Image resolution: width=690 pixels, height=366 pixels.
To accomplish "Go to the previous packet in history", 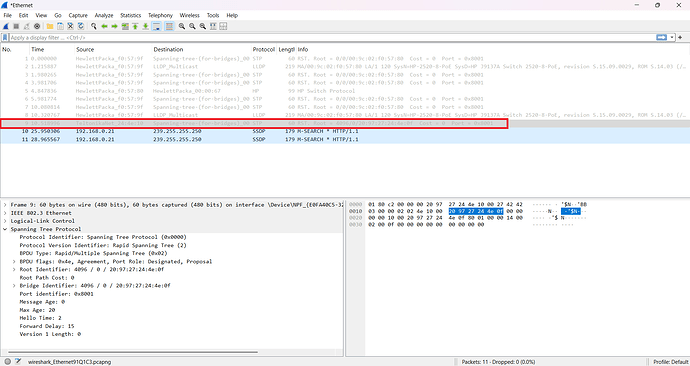I will coord(104,26).
